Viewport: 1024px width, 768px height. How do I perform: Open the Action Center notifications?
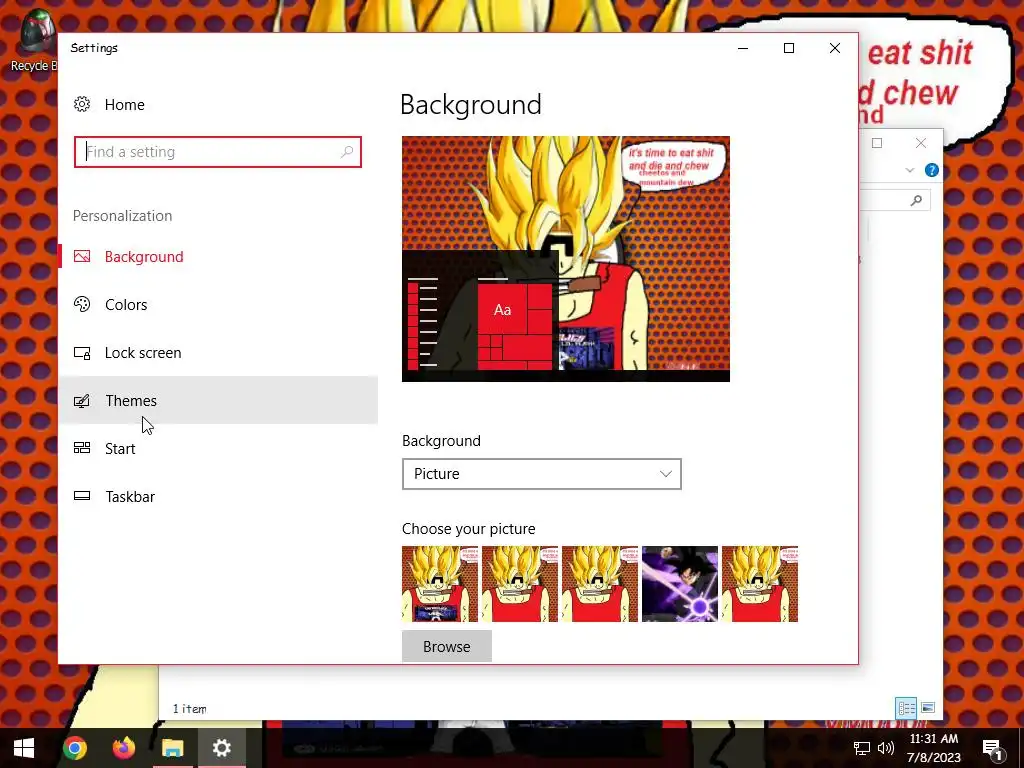pyautogui.click(x=993, y=748)
